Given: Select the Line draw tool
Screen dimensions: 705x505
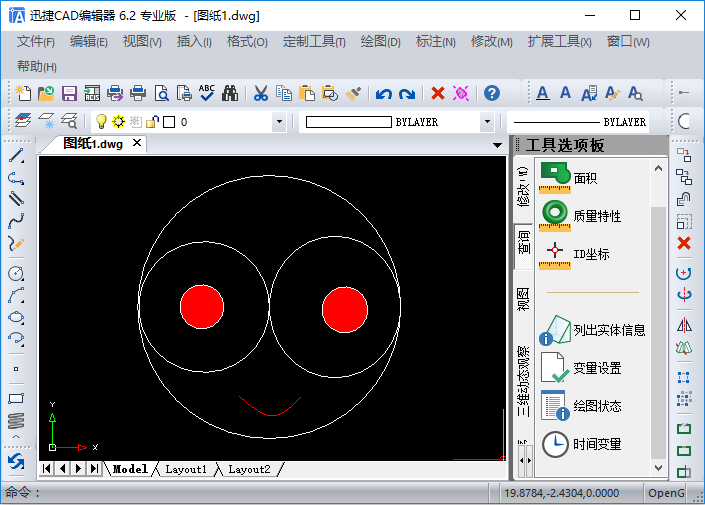Looking at the screenshot, I should (16, 156).
